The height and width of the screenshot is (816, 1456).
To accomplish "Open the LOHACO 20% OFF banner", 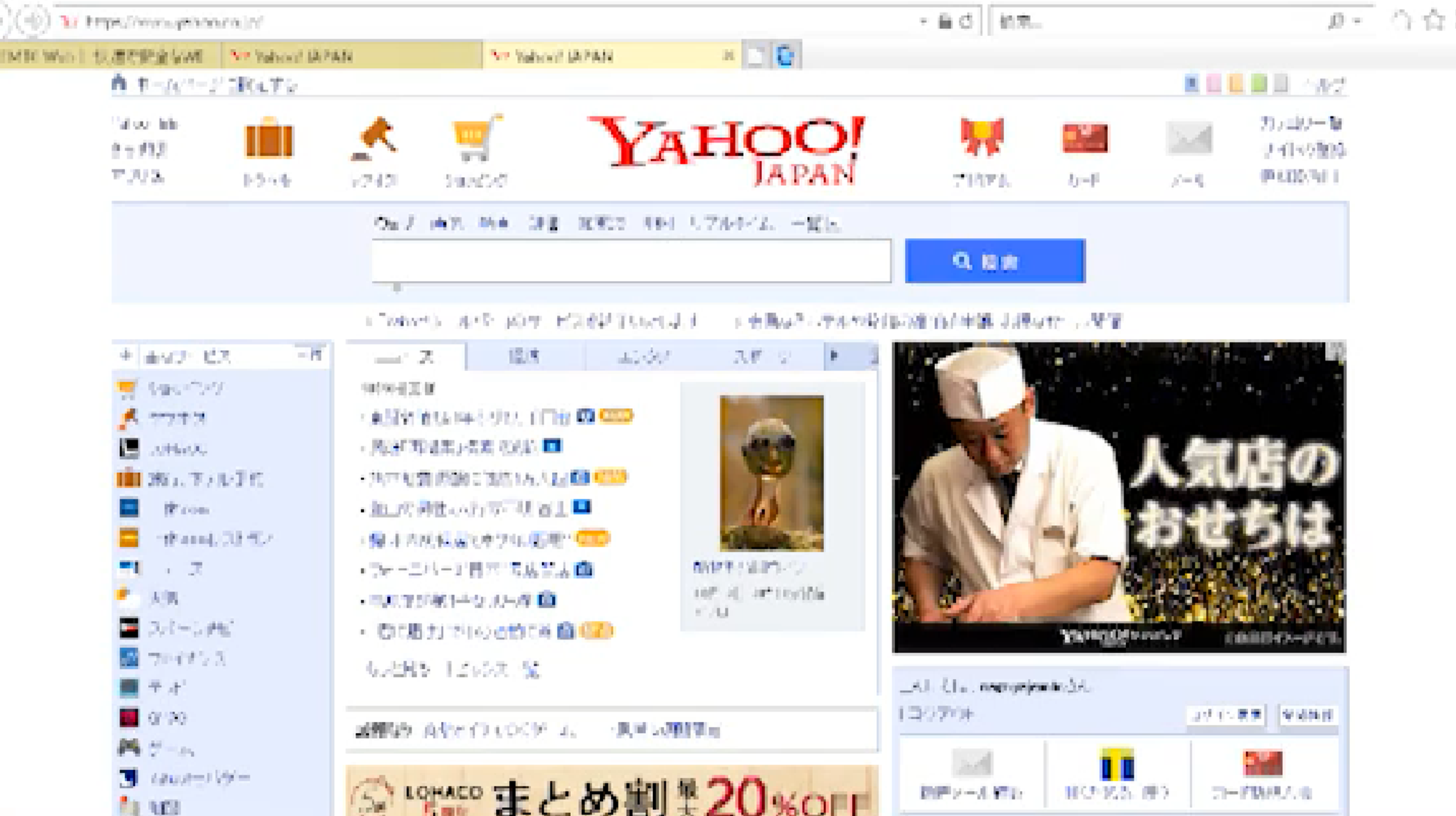I will (612, 791).
